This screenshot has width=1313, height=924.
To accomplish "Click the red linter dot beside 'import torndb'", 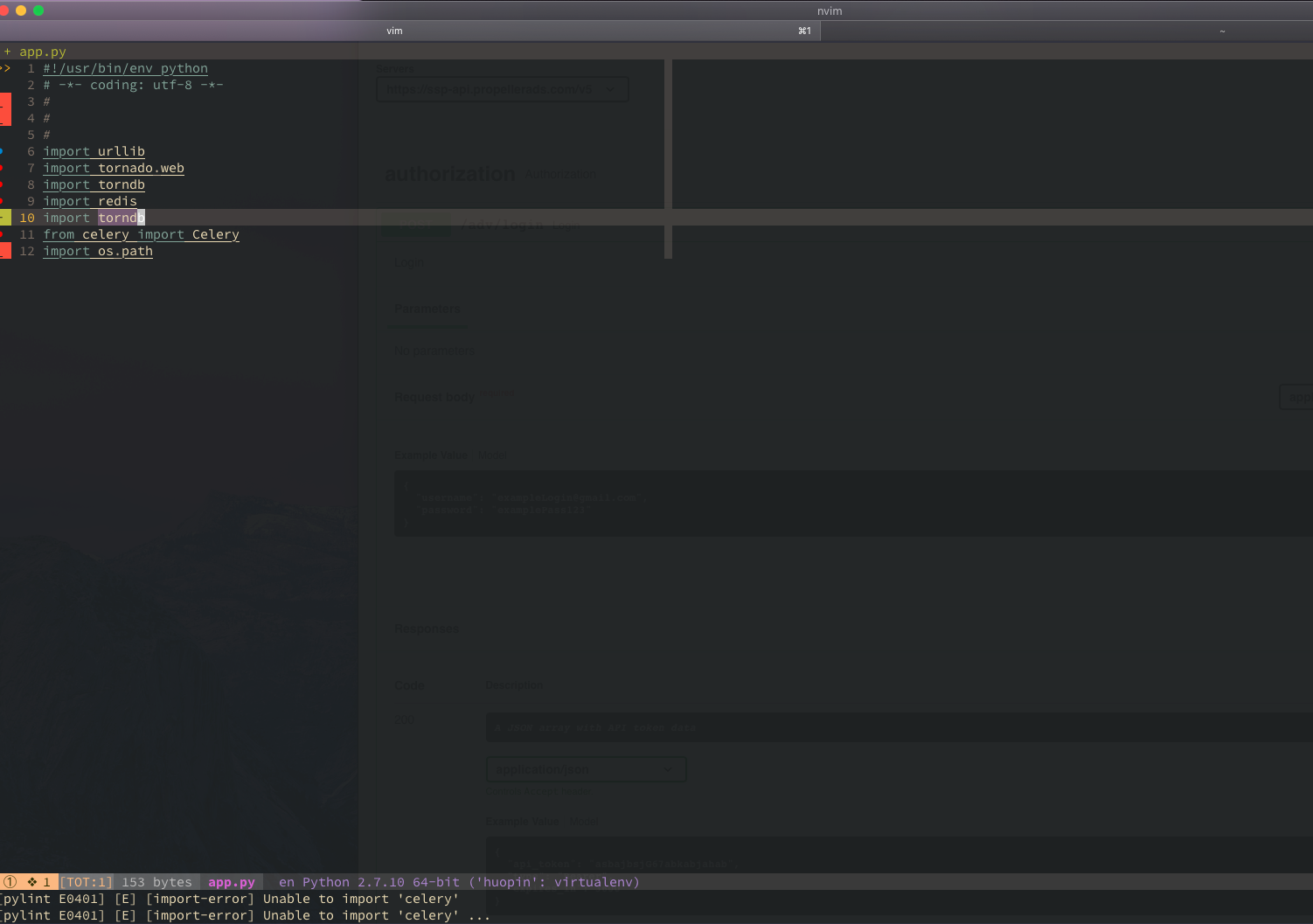I will tap(3, 184).
